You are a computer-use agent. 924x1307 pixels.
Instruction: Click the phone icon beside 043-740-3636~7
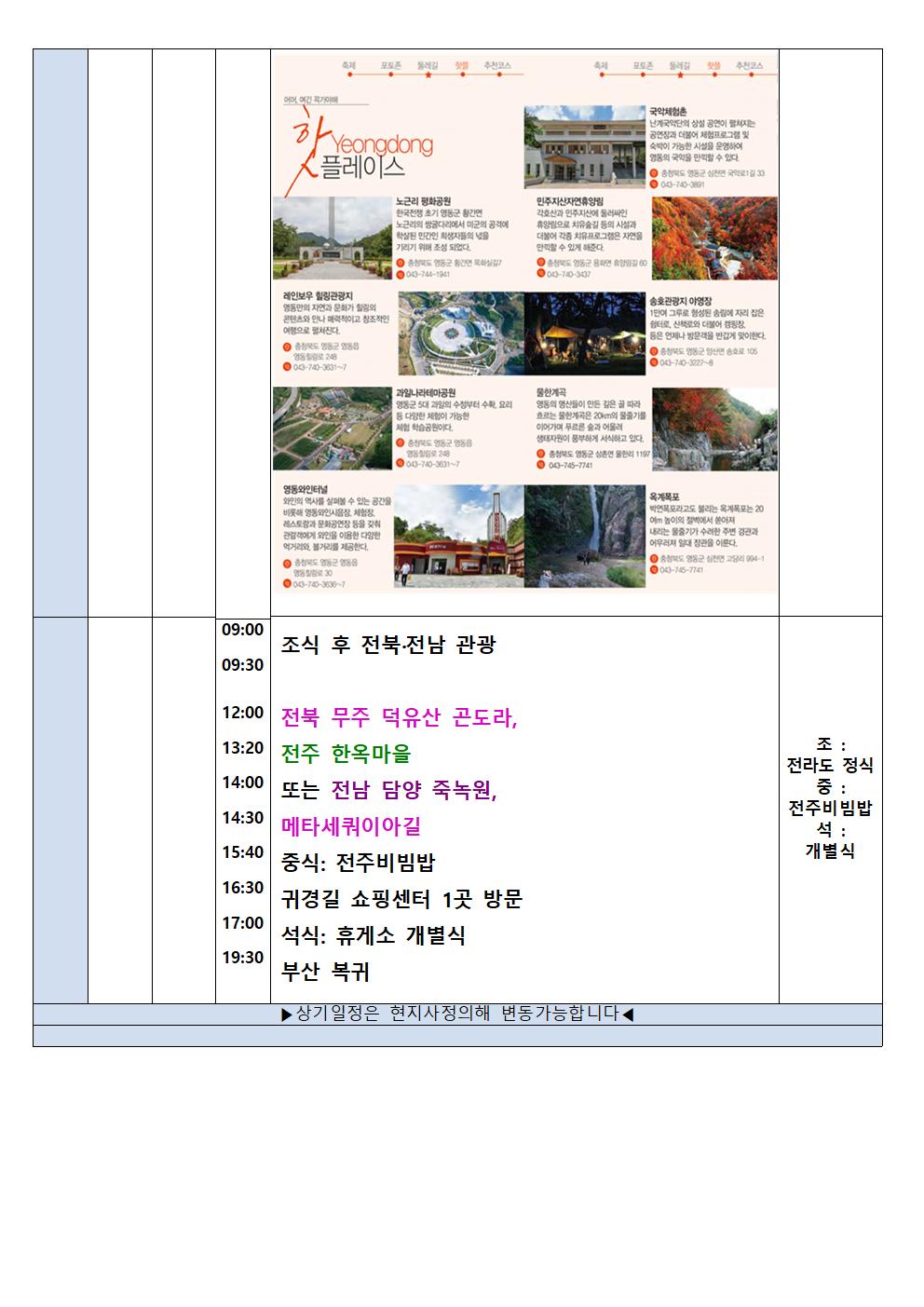pyautogui.click(x=288, y=584)
